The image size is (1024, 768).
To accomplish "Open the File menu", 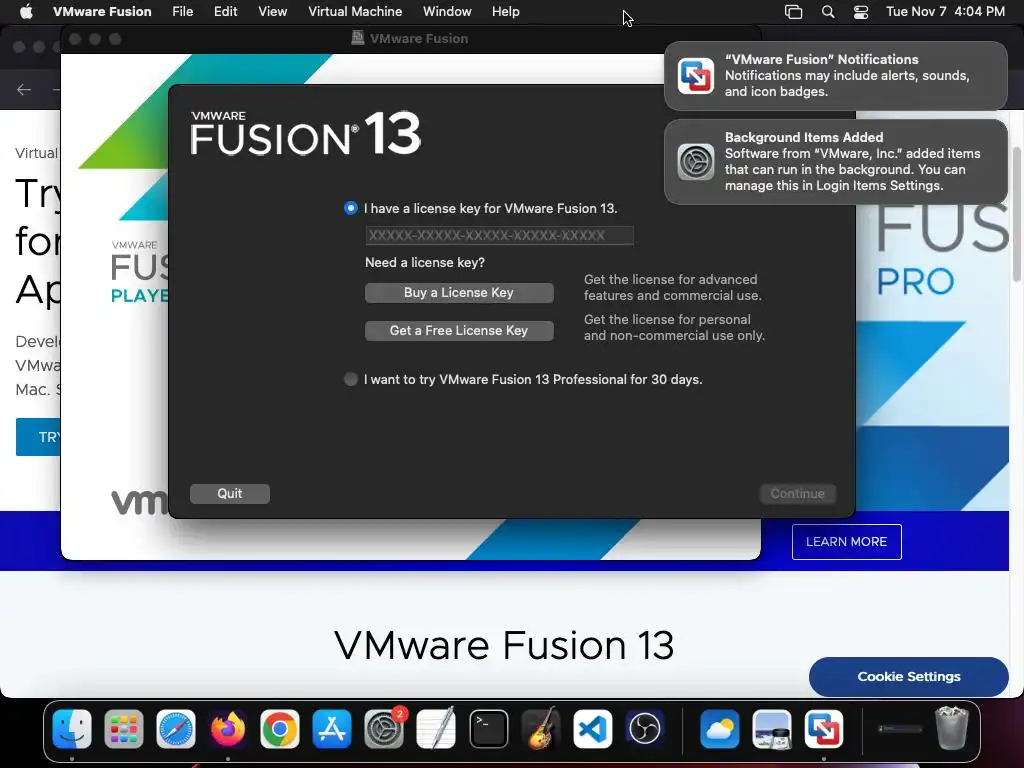I will pyautogui.click(x=182, y=12).
